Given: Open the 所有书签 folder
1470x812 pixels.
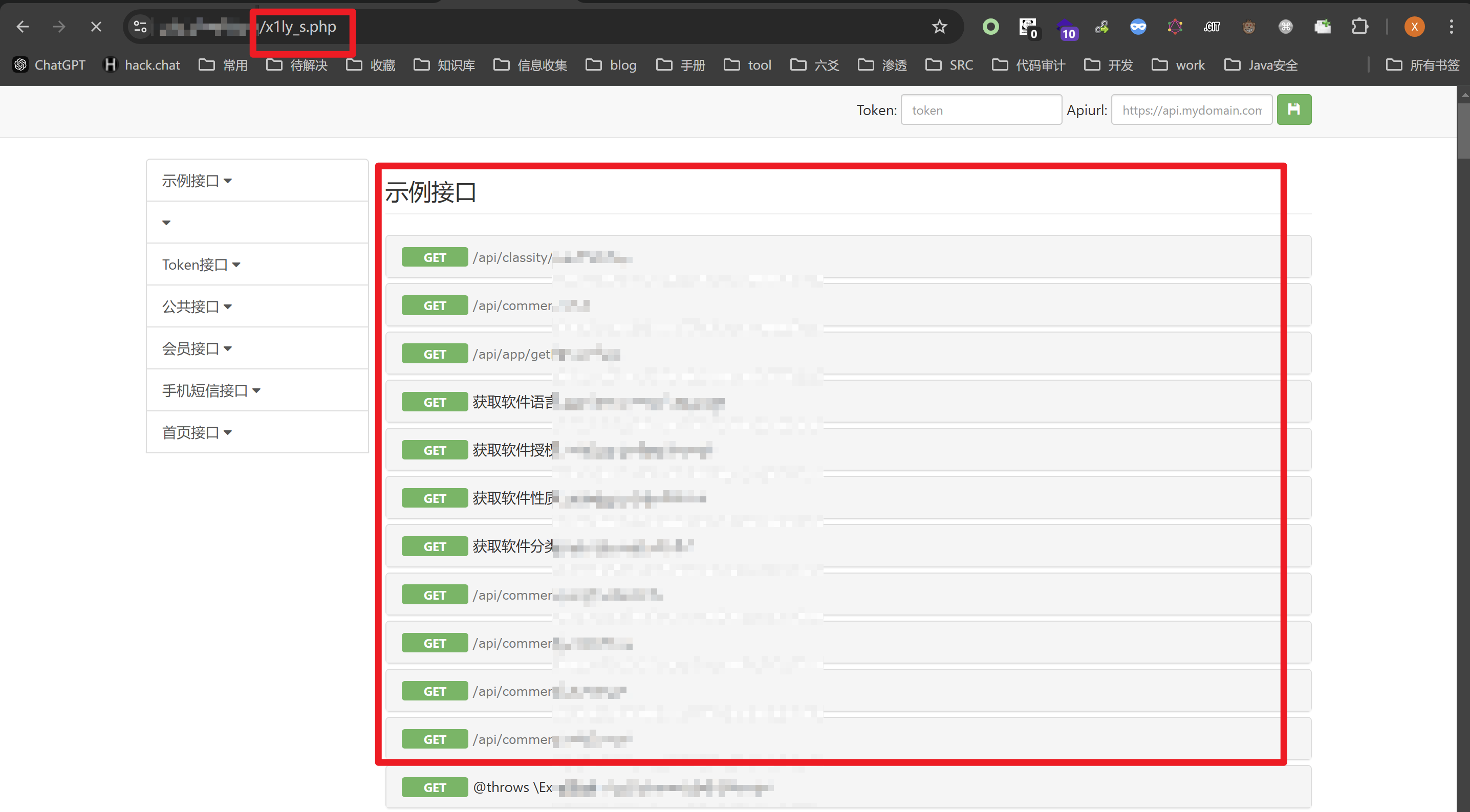Looking at the screenshot, I should 1422,65.
